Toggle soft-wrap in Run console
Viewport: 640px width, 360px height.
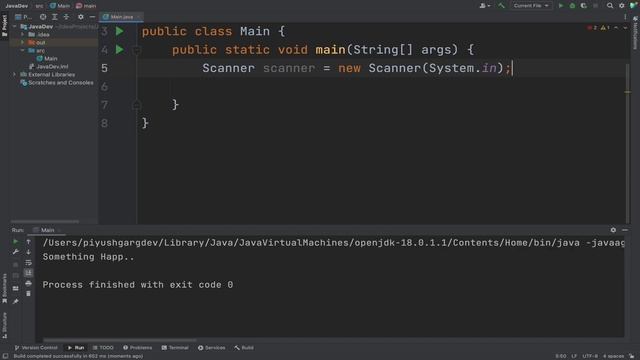(29, 262)
